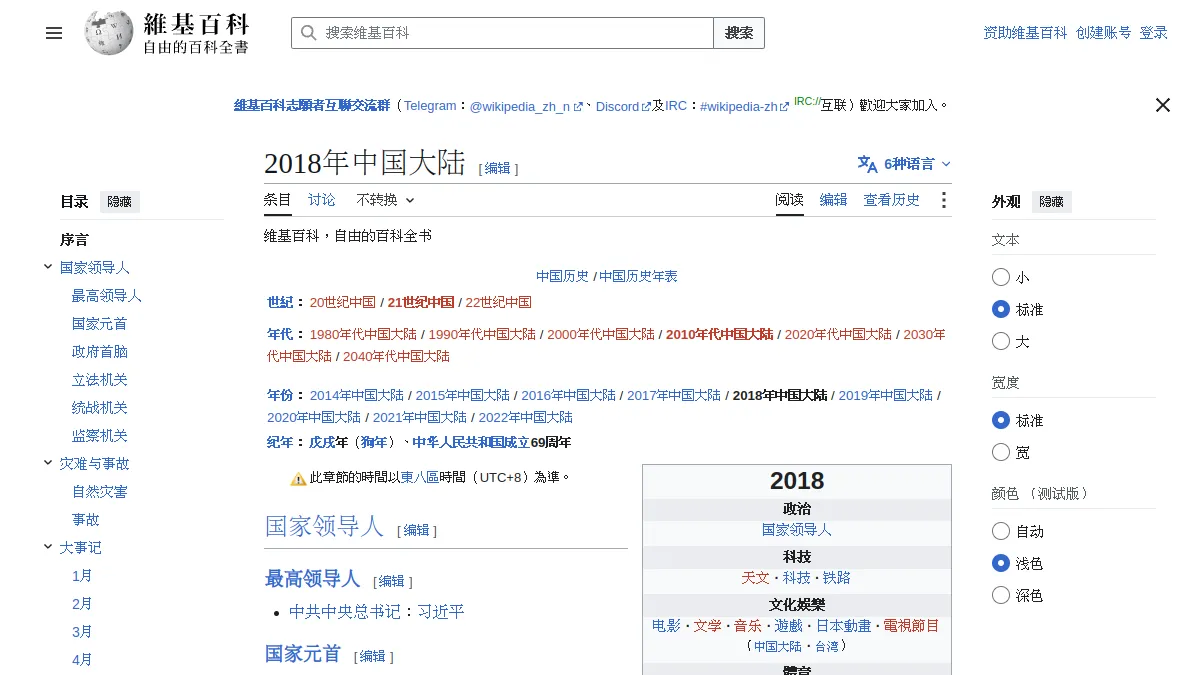Open the 查看历史 tab

892,200
